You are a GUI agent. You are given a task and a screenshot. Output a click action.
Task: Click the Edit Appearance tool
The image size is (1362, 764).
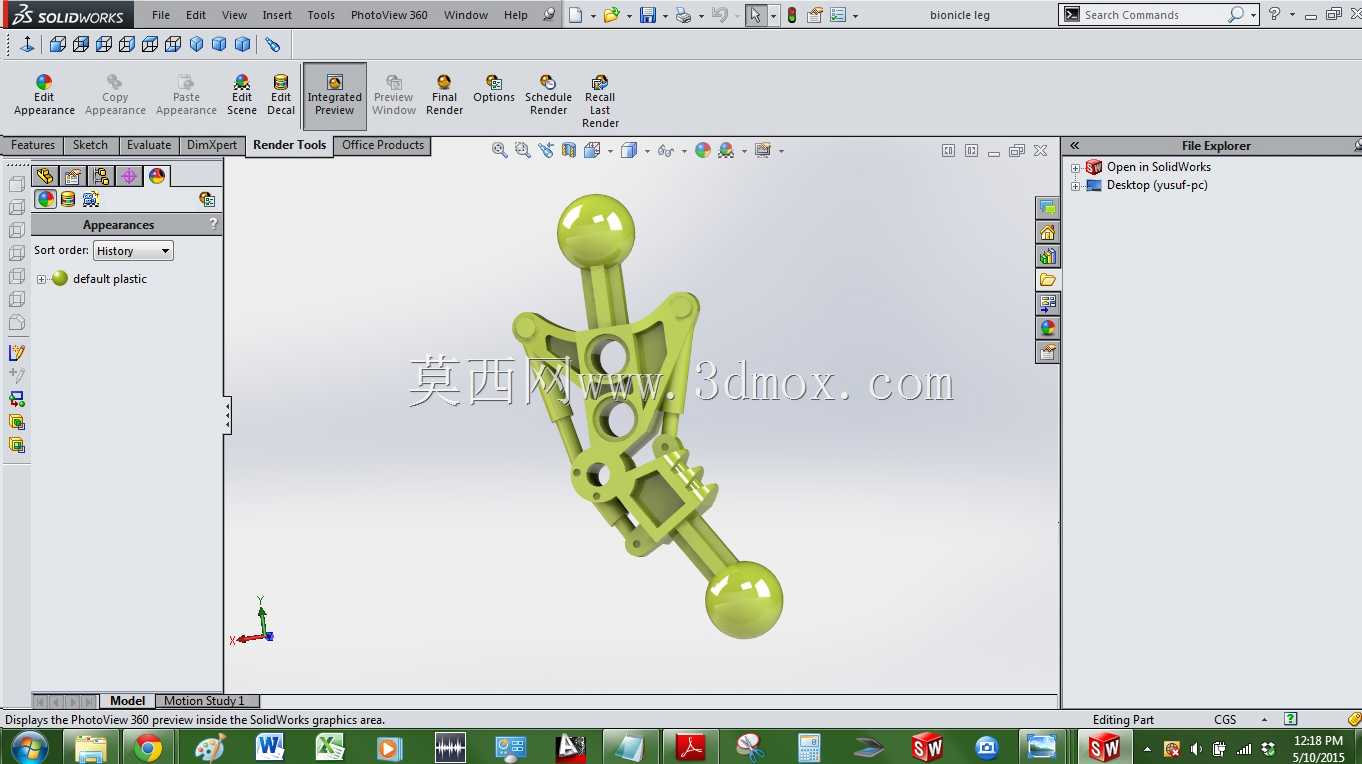(44, 96)
